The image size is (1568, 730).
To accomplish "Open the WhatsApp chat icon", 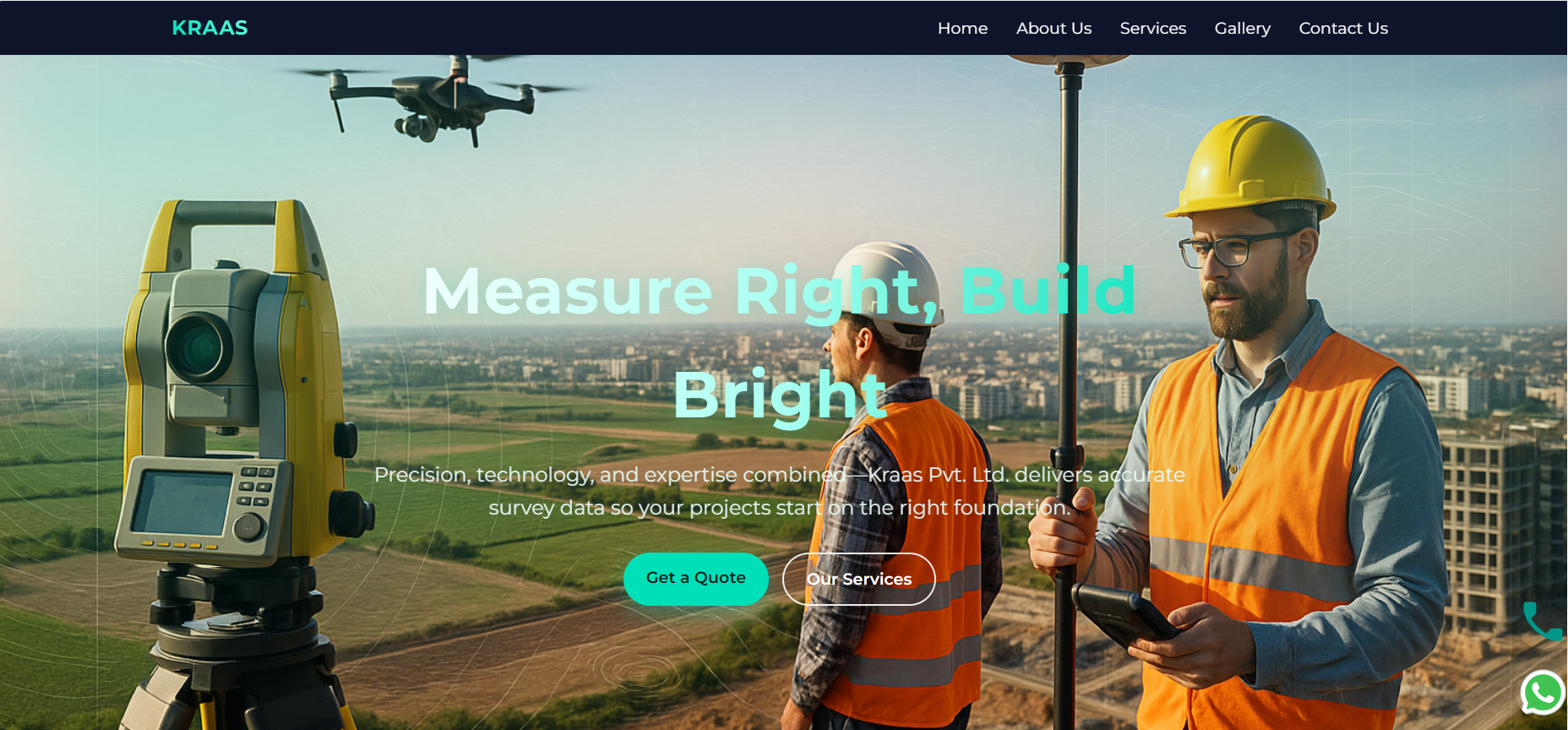I will tap(1542, 693).
